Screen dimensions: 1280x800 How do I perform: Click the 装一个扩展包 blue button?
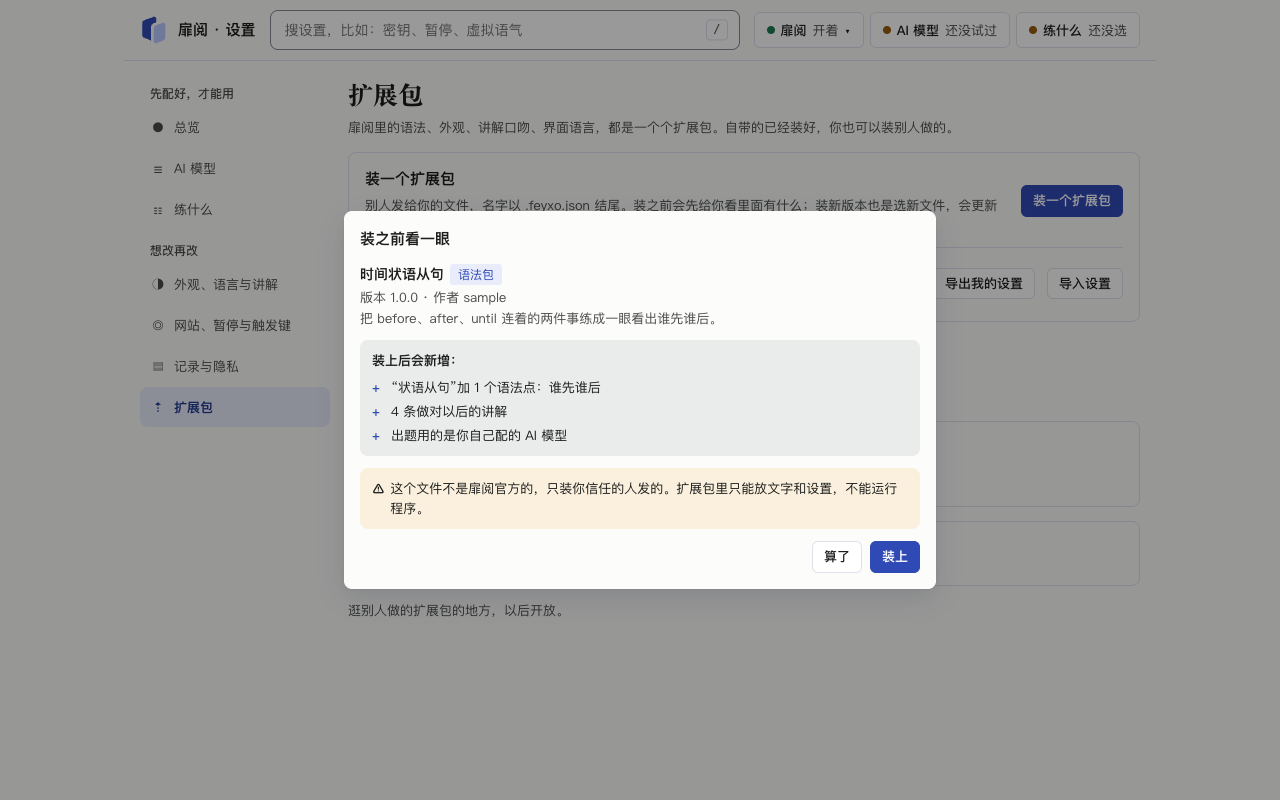click(x=1072, y=201)
